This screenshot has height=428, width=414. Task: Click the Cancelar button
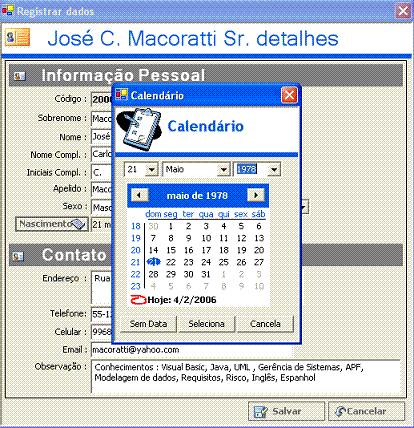point(366,411)
